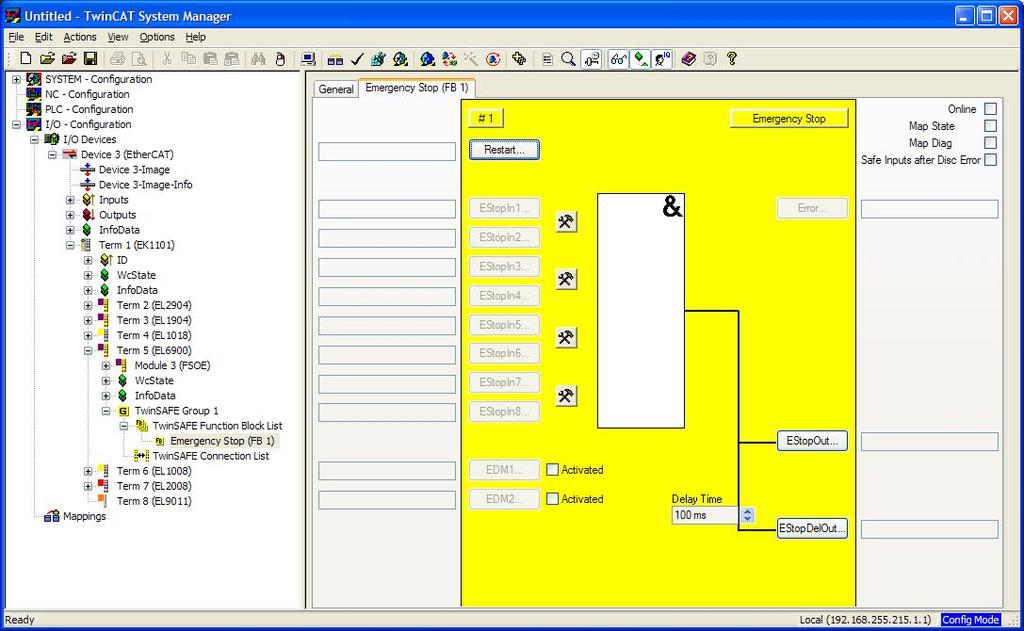Viewport: 1024px width, 631px height.
Task: Expand the Outputs node under Device 3
Action: point(70,215)
